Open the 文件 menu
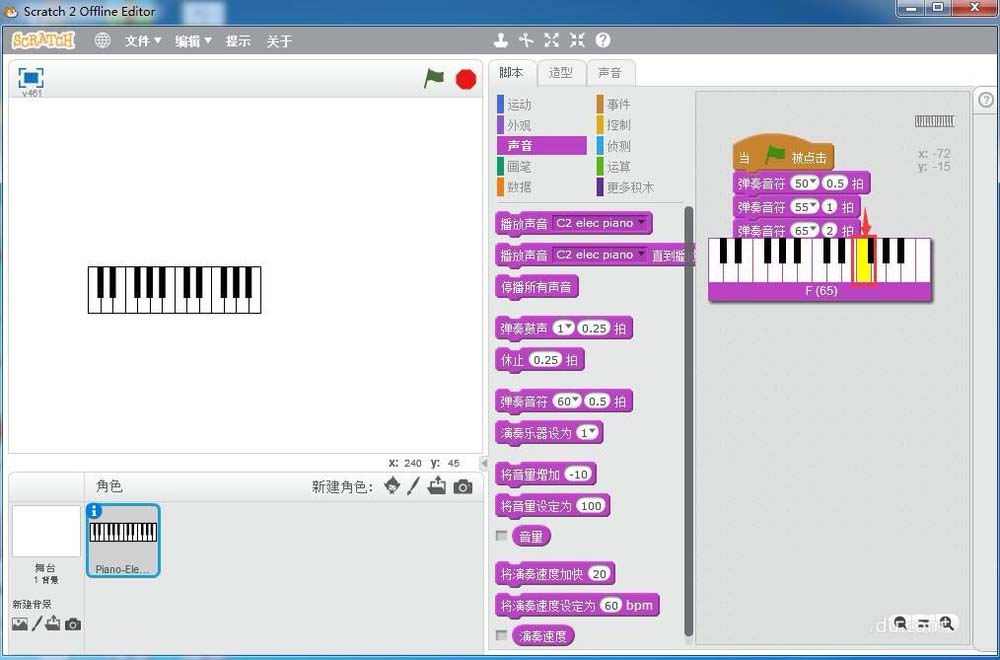Screen dimensions: 1000x660 point(140,40)
